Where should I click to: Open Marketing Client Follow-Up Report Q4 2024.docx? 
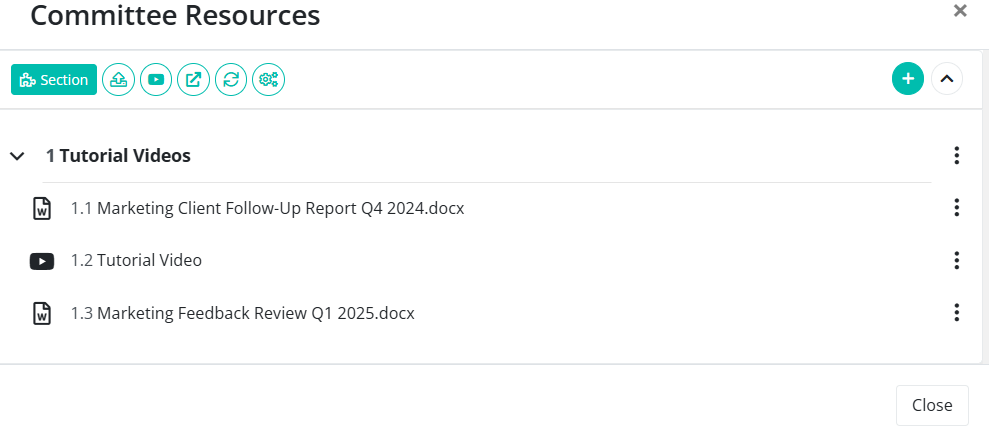coord(267,208)
